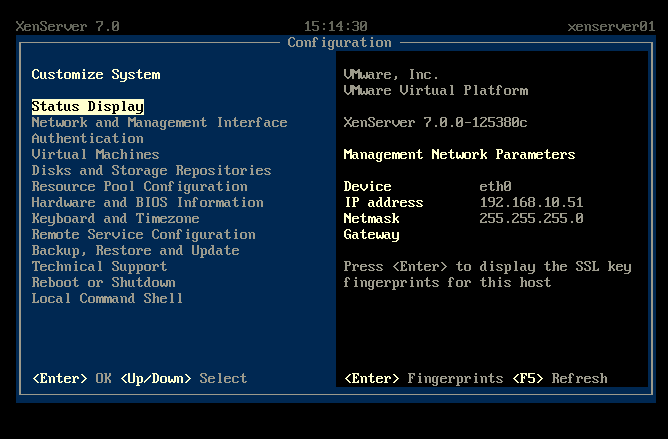Image resolution: width=668 pixels, height=439 pixels.
Task: Click the Management Network Parameters heading
Action: tap(459, 154)
